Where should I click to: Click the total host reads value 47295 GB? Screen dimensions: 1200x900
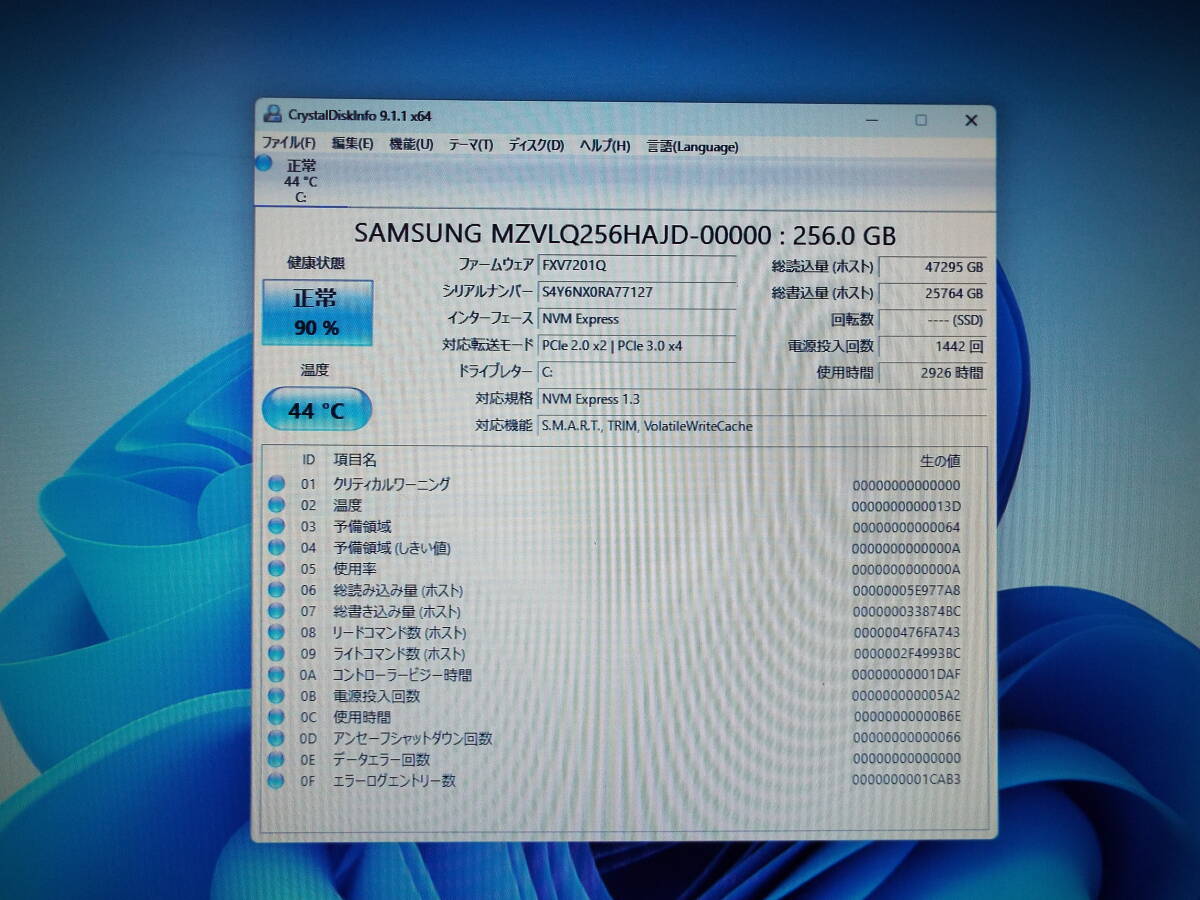[x=933, y=268]
